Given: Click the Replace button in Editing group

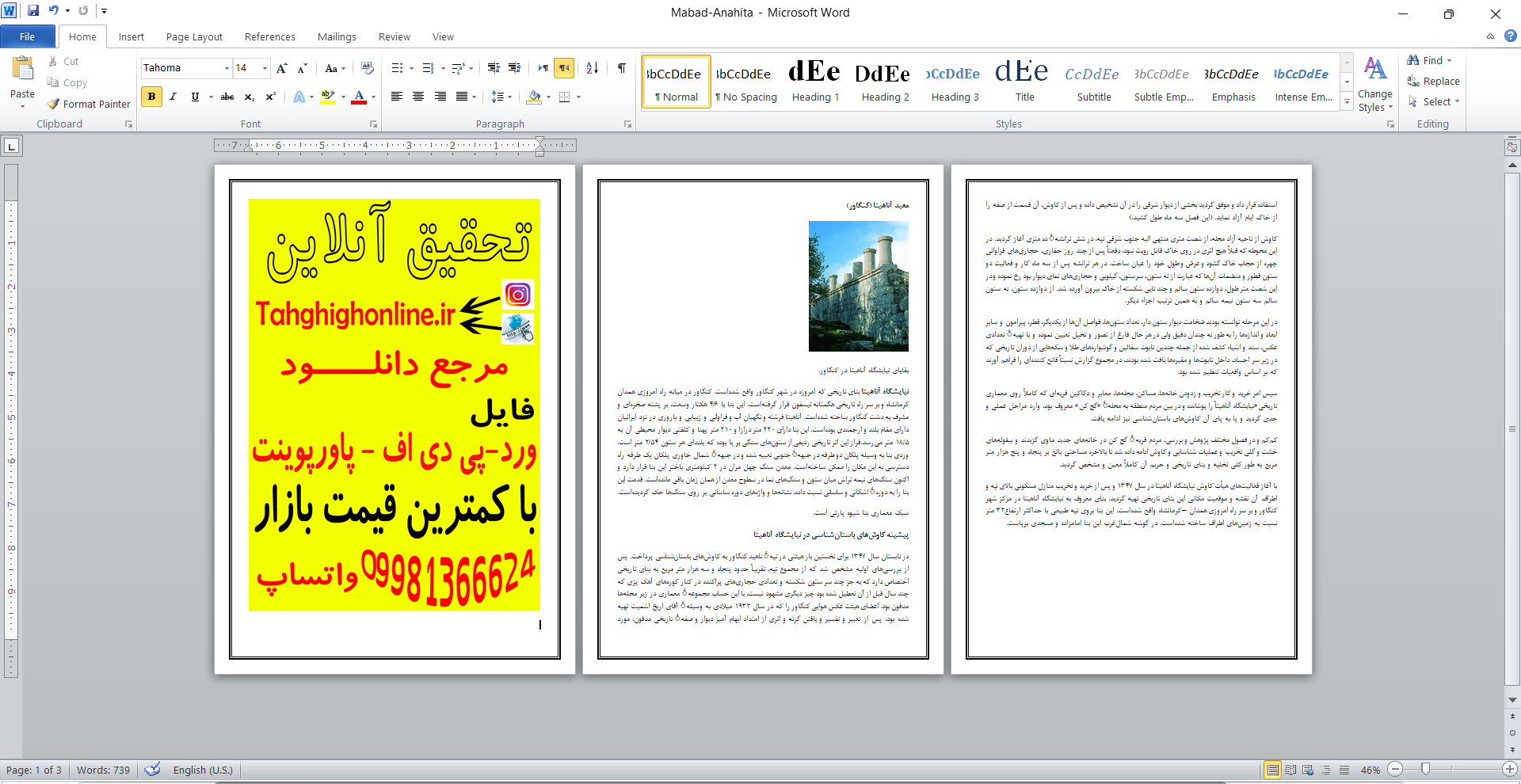Looking at the screenshot, I should pos(1433,81).
